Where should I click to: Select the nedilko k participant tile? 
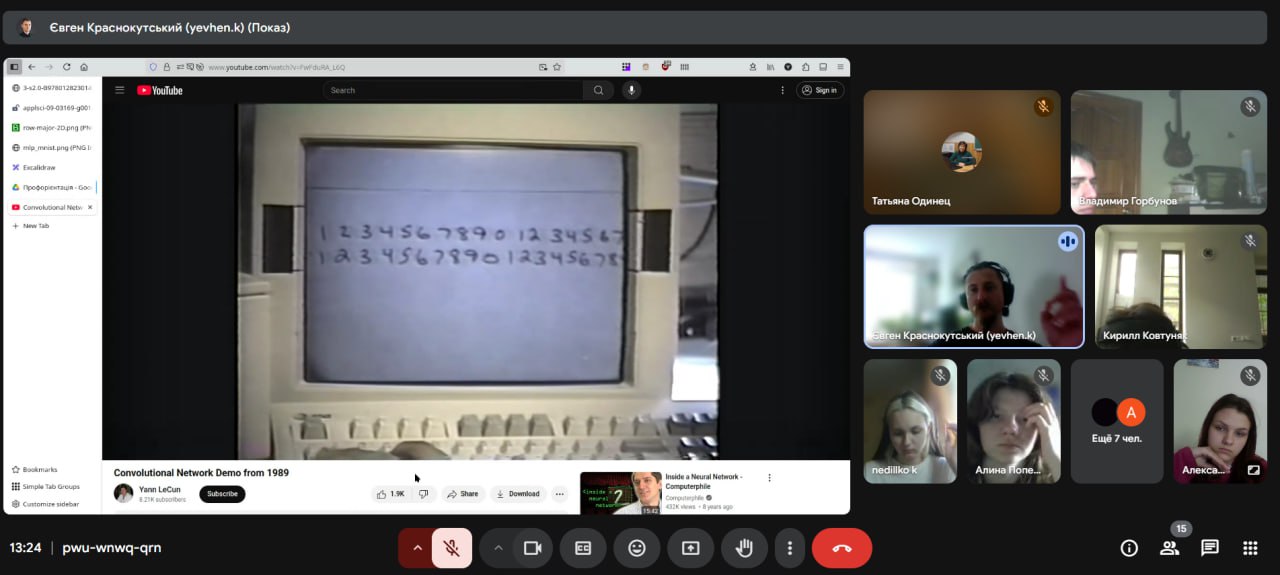[910, 421]
